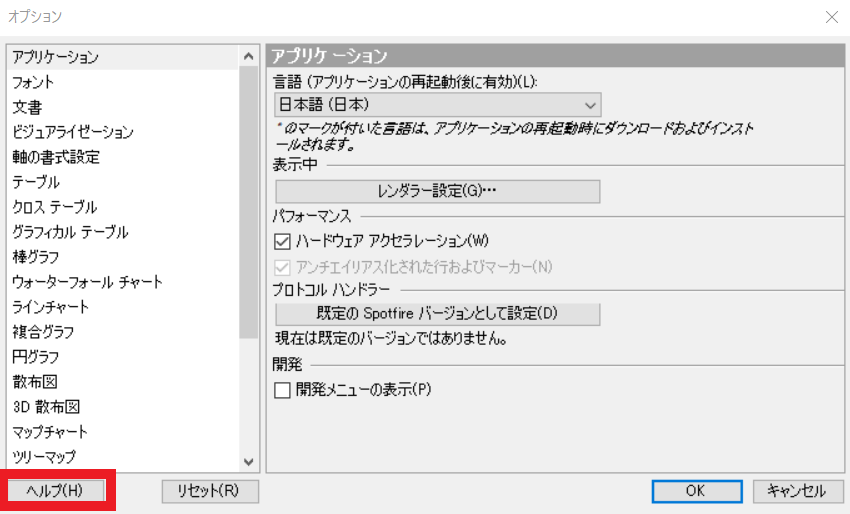Choose グラフィカル テーブル from the list
Image resolution: width=850 pixels, height=514 pixels.
123,232
